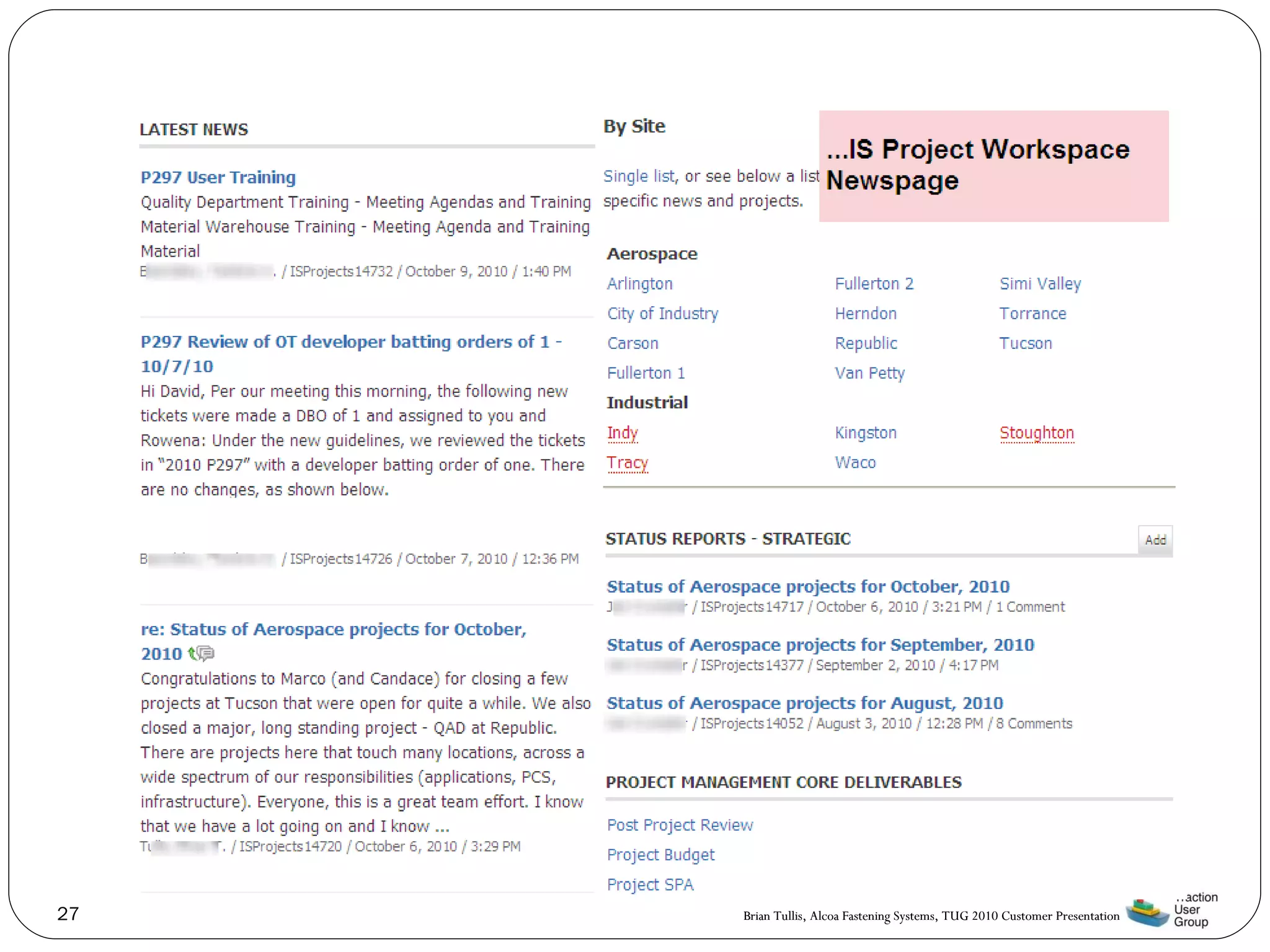This screenshot has height=952, width=1270.
Task: Select the Arlington site link
Action: (639, 284)
